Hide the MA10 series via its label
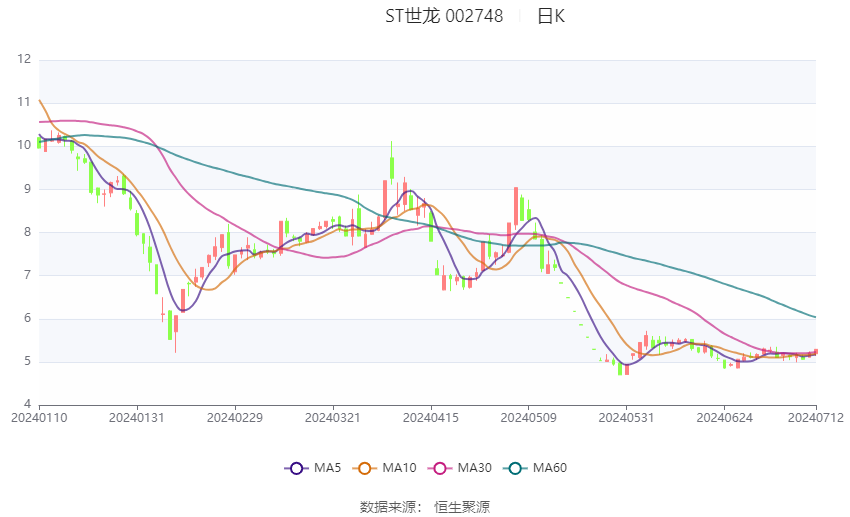The height and width of the screenshot is (517, 850). click(x=399, y=468)
